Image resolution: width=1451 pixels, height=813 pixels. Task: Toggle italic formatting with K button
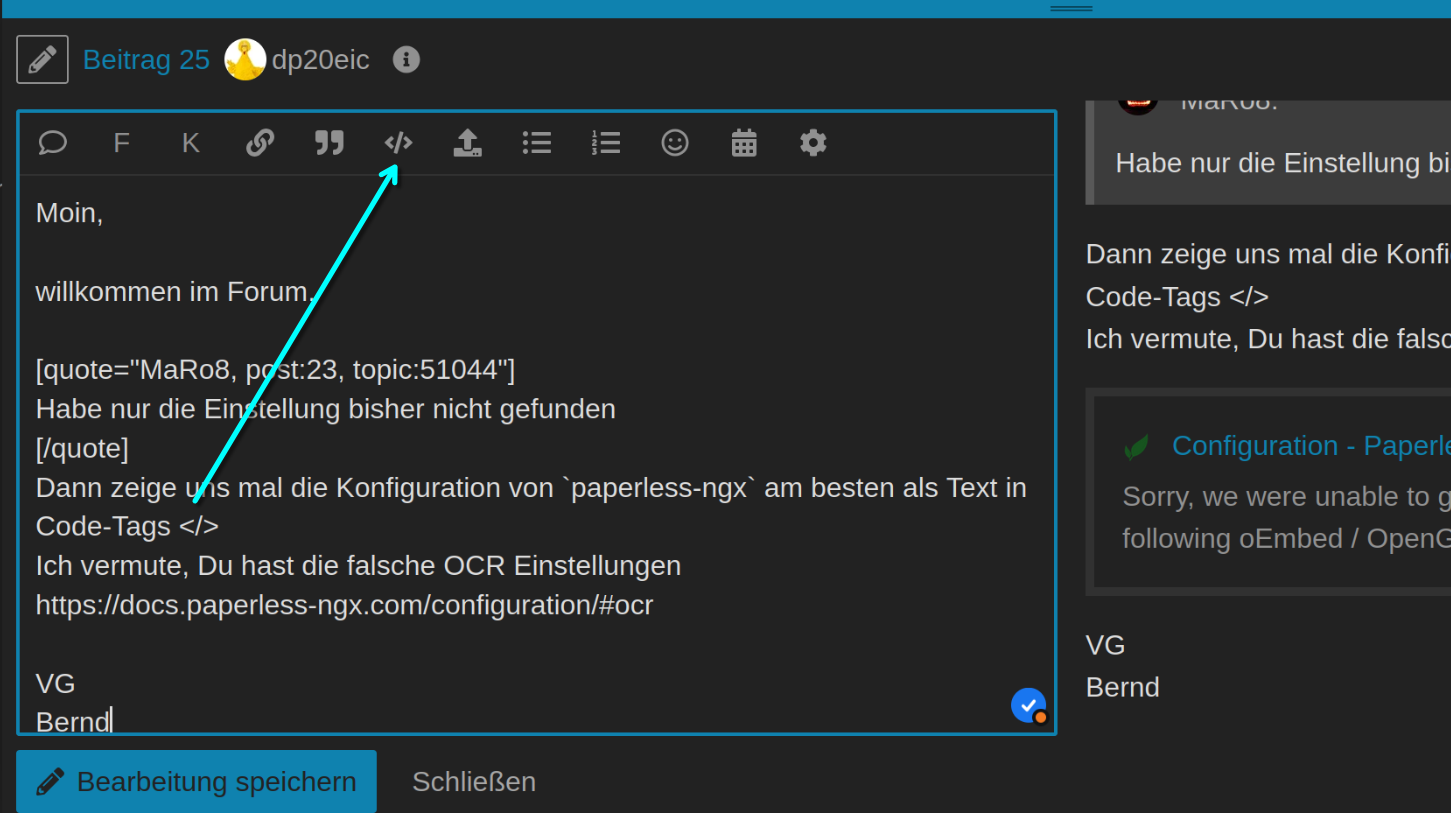(x=190, y=143)
